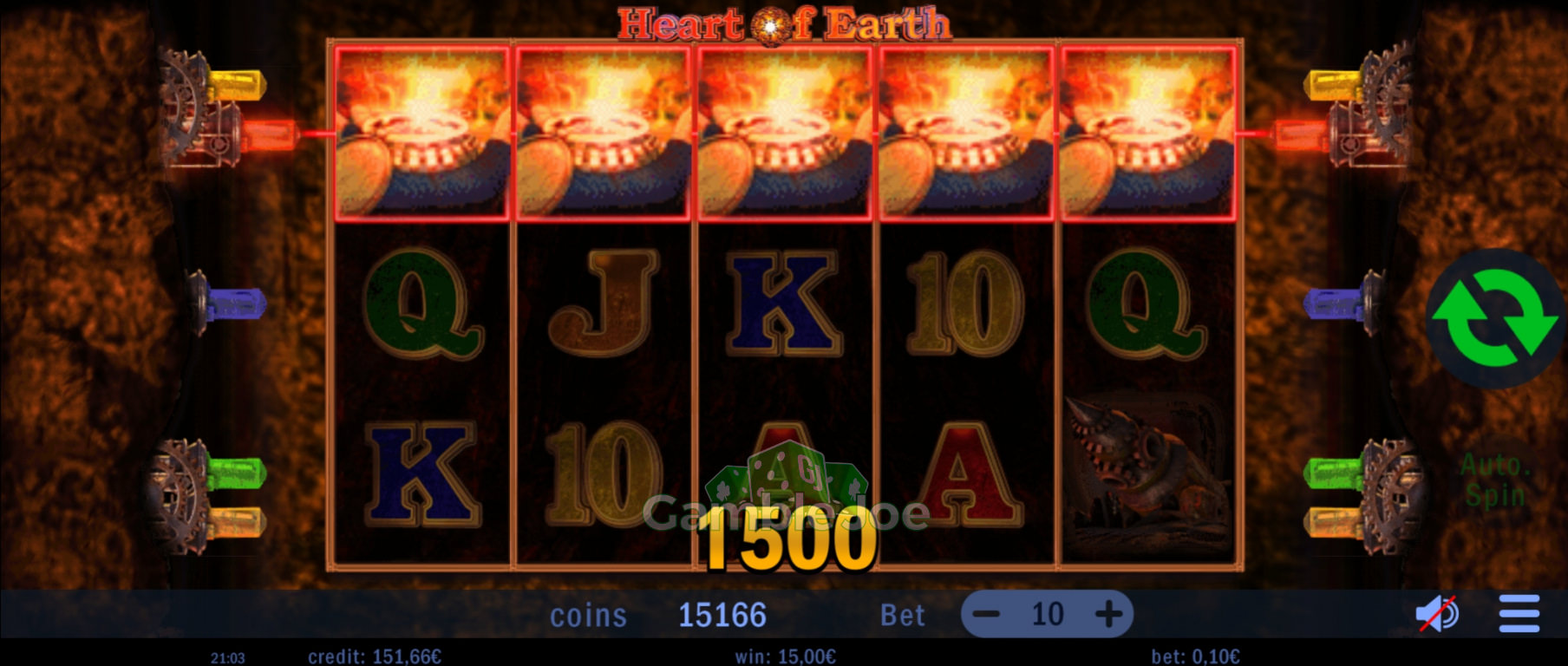The height and width of the screenshot is (666, 1568).
Task: Decrease the bet with the minus button
Action: point(986,615)
